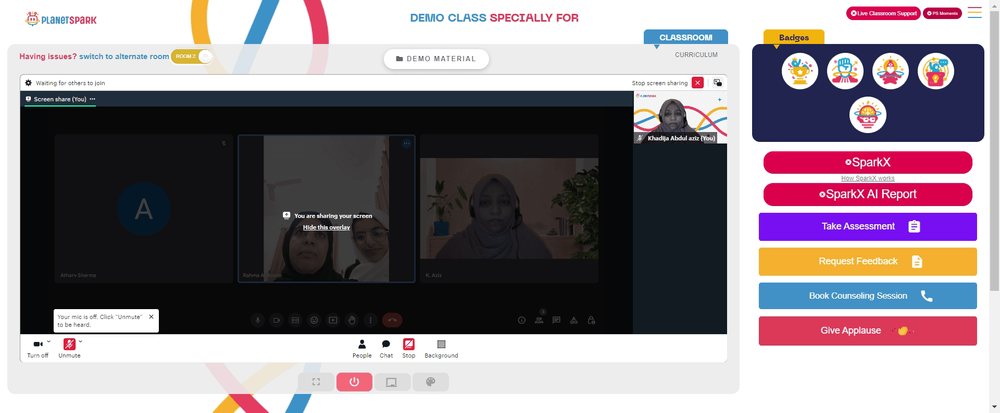This screenshot has height=413, width=1000.
Task: Switch to the Curriculum tab
Action: [696, 55]
